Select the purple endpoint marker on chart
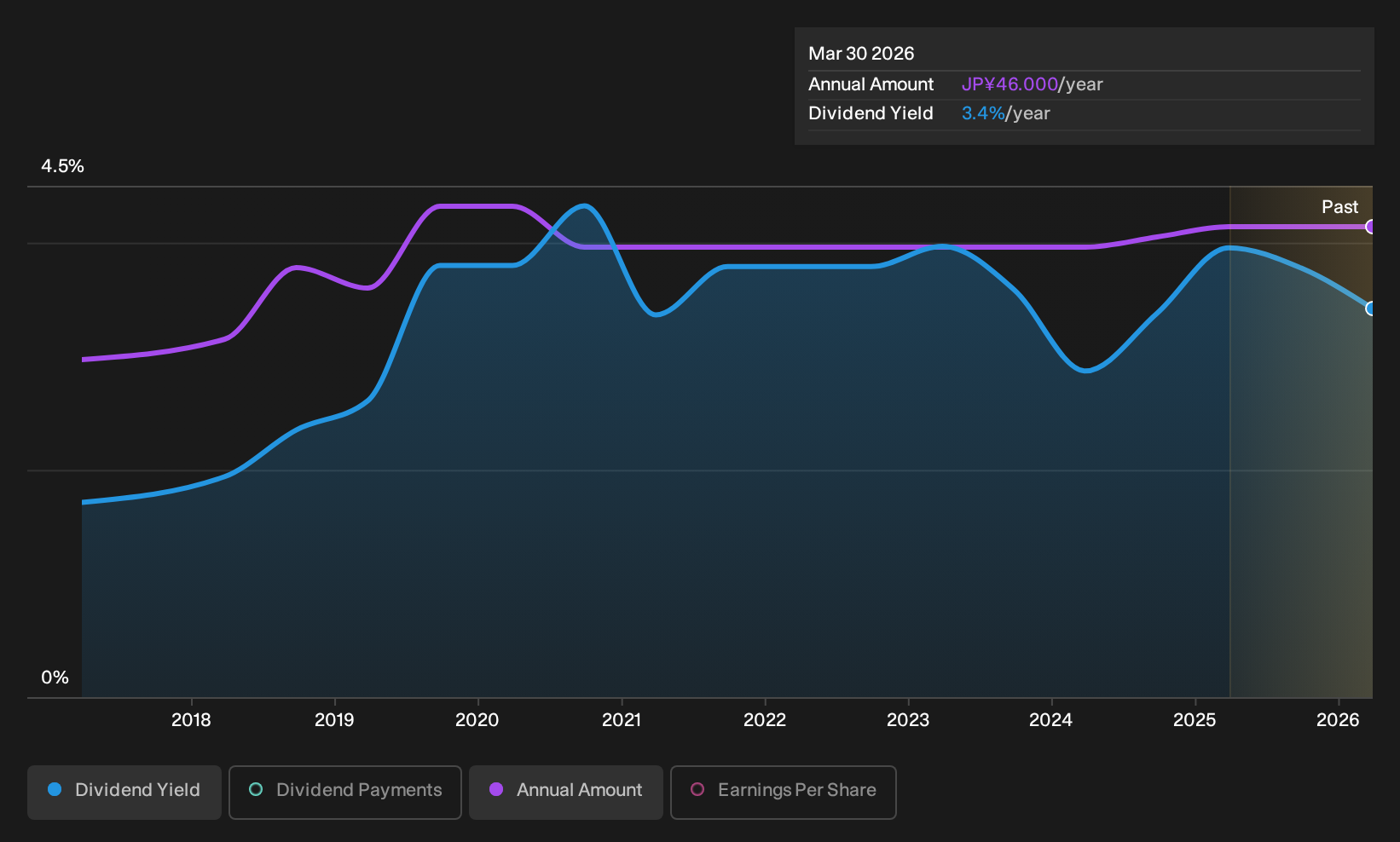 pos(1371,227)
